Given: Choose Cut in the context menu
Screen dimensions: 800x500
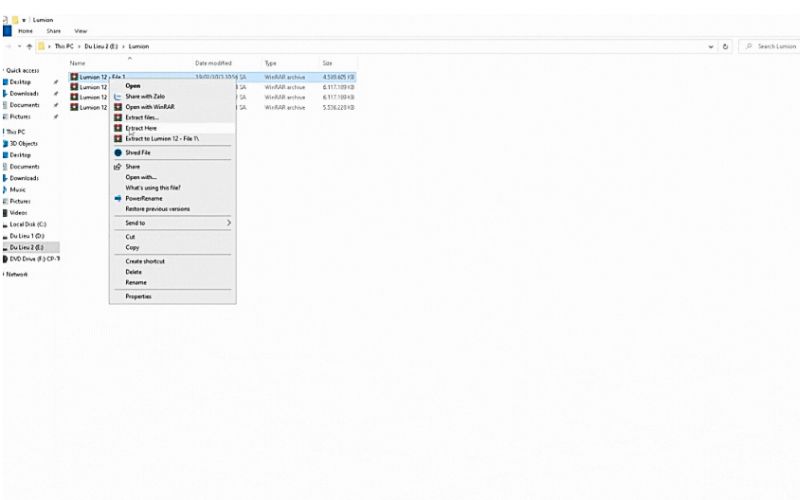Looking at the screenshot, I should pos(130,237).
